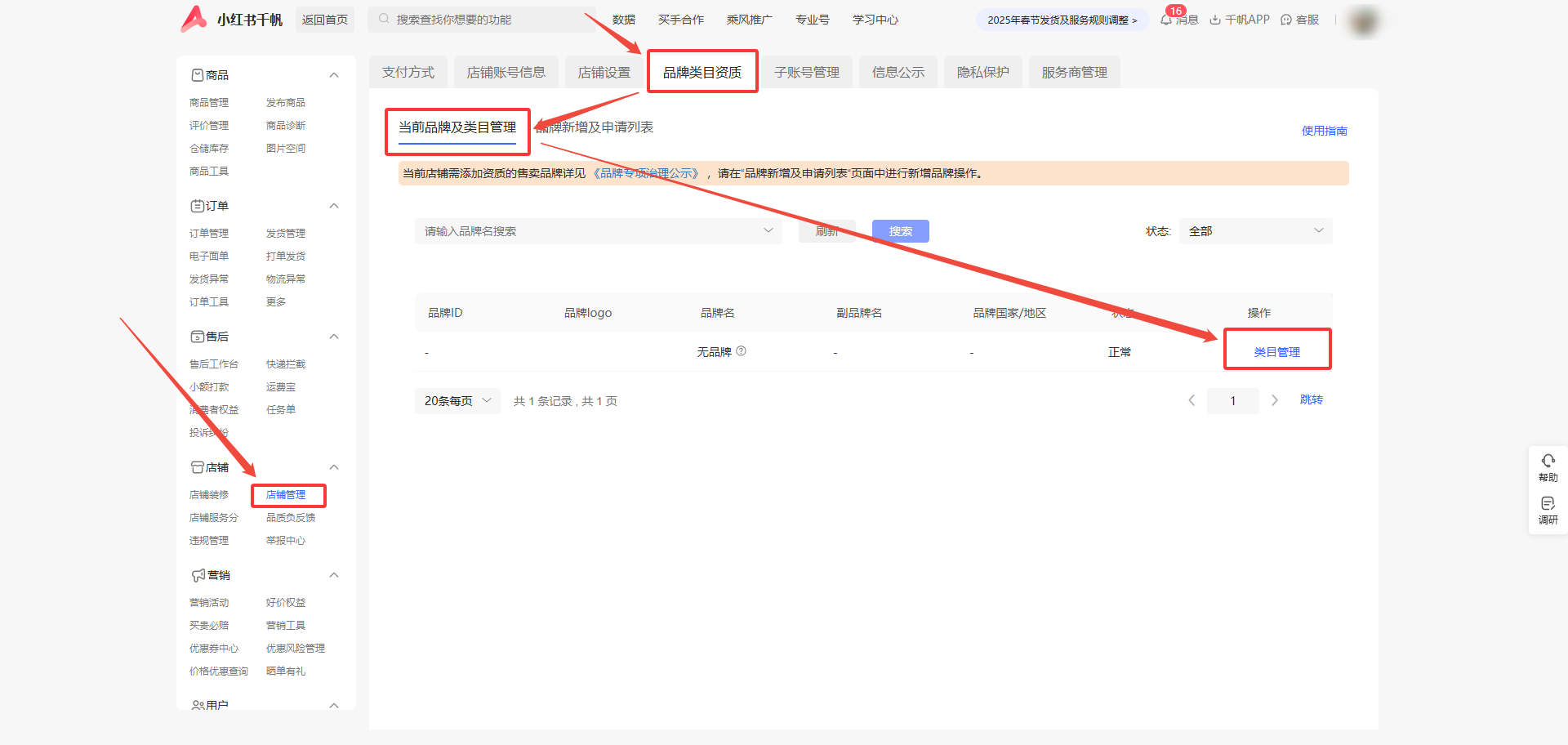Open the 学习中心 top navigation menu
The image size is (1568, 745).
(875, 20)
